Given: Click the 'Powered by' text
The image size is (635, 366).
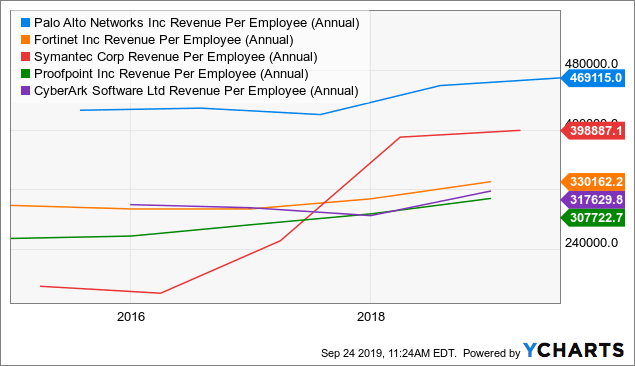Looking at the screenshot, I should click(491, 353).
